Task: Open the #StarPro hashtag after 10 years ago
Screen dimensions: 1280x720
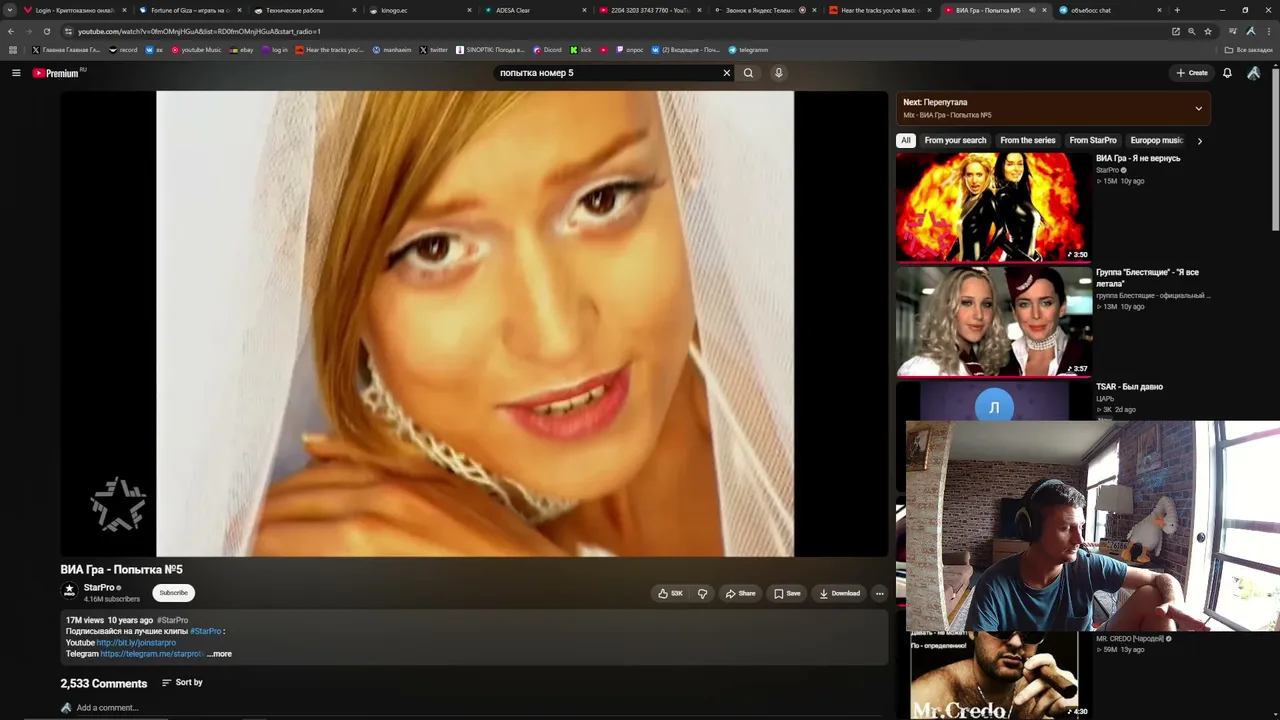Action: click(x=172, y=620)
